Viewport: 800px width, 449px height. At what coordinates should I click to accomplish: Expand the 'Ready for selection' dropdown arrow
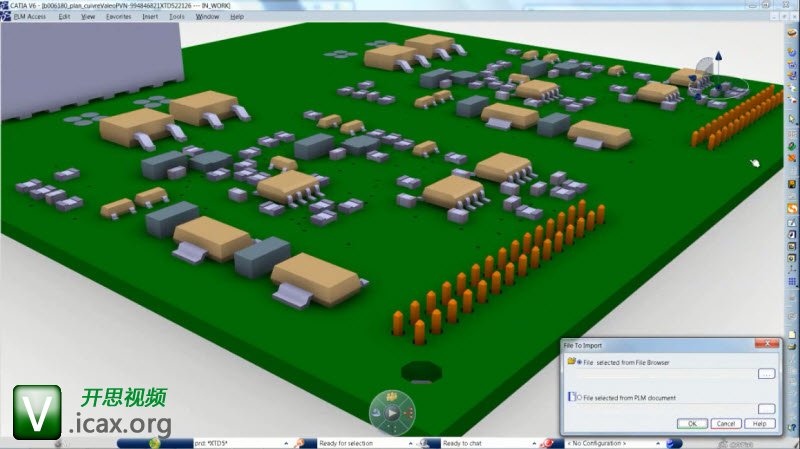411,443
